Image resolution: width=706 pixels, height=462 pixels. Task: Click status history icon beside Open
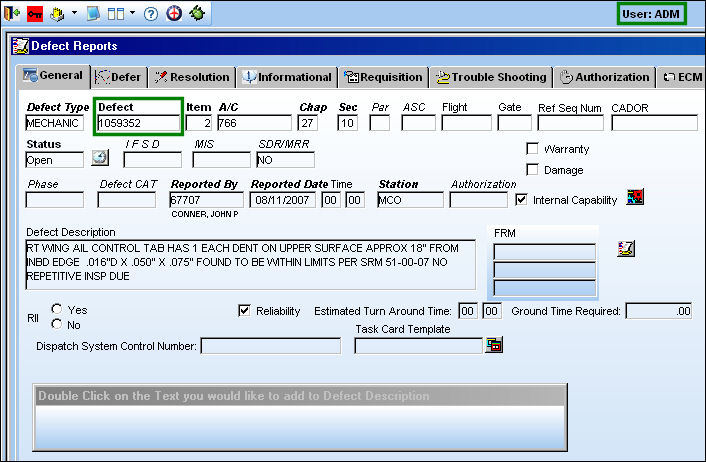pyautogui.click(x=100, y=158)
